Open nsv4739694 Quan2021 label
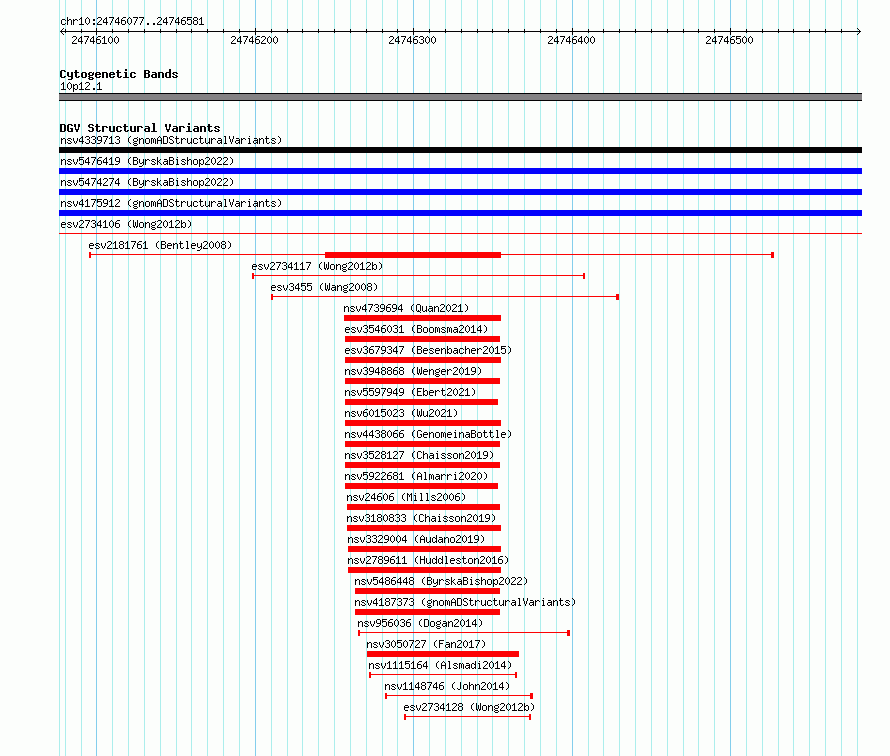 (406, 308)
